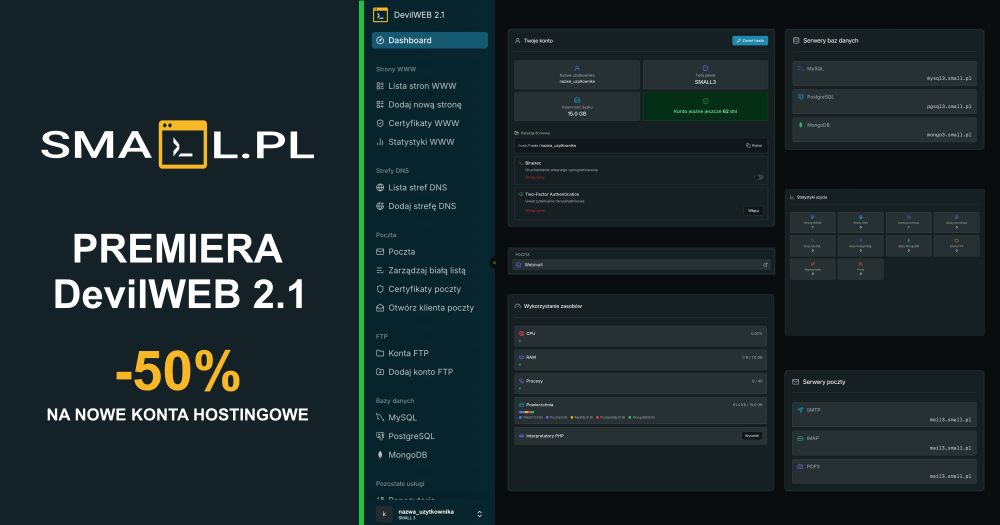Click the DevilWEB terminal logo icon

point(380,15)
